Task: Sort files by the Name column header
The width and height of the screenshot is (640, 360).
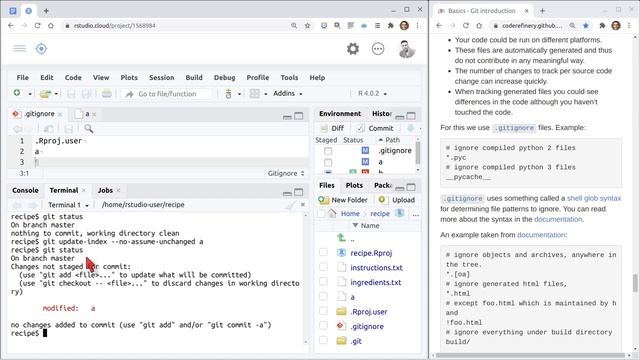Action: click(x=370, y=226)
